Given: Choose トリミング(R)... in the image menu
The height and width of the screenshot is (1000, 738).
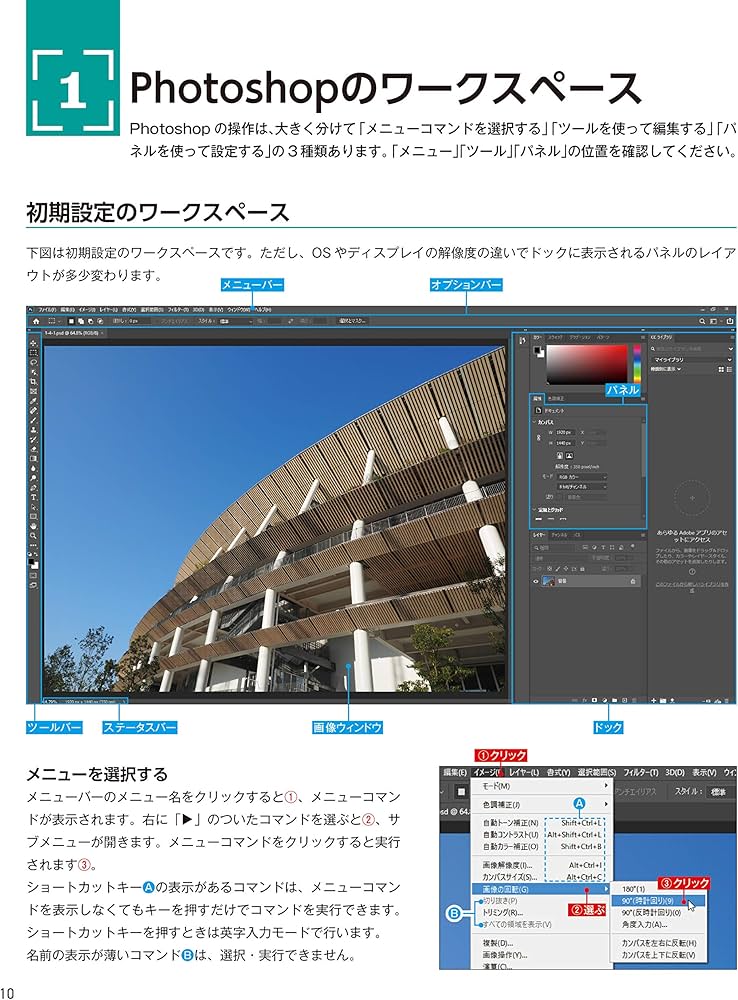Looking at the screenshot, I should (x=542, y=912).
